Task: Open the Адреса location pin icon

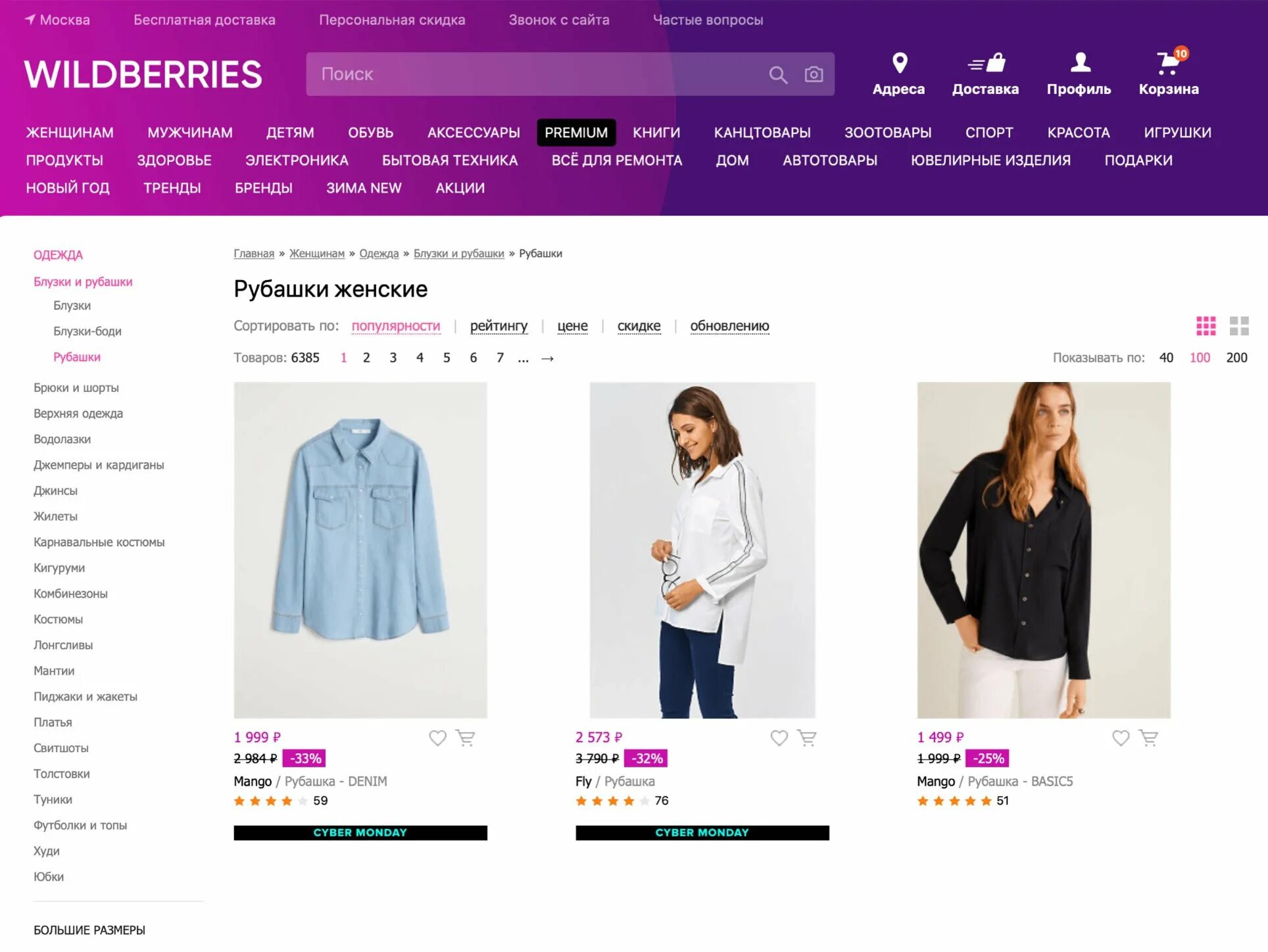Action: tap(900, 63)
